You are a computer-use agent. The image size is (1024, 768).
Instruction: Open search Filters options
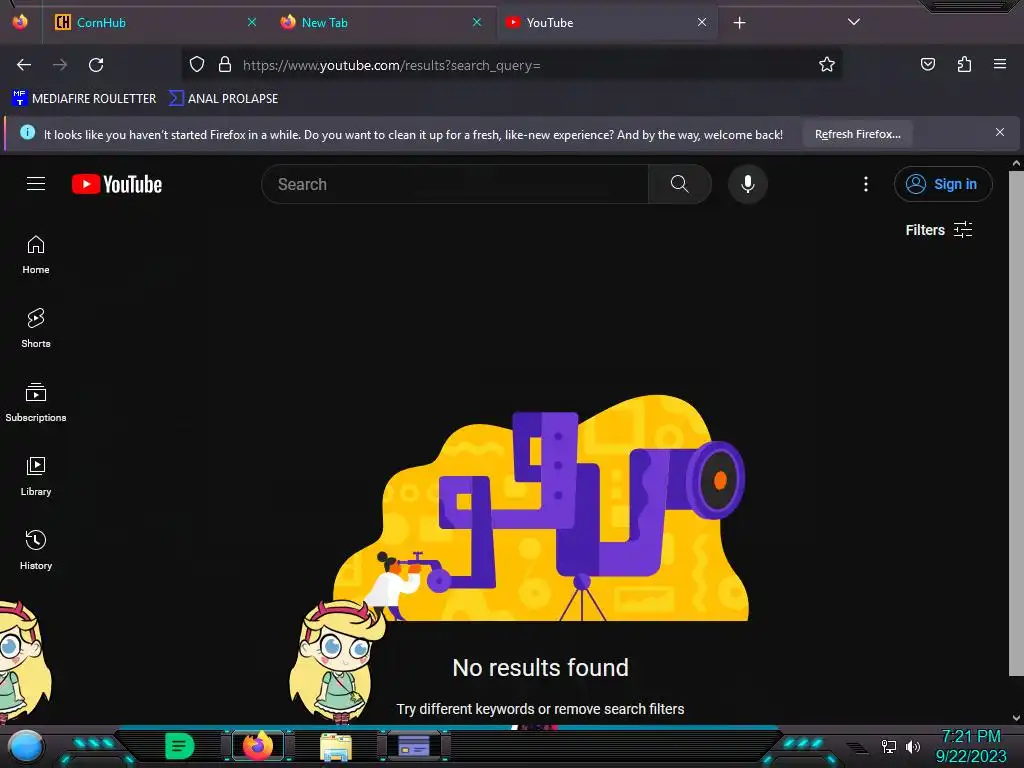[x=939, y=230]
